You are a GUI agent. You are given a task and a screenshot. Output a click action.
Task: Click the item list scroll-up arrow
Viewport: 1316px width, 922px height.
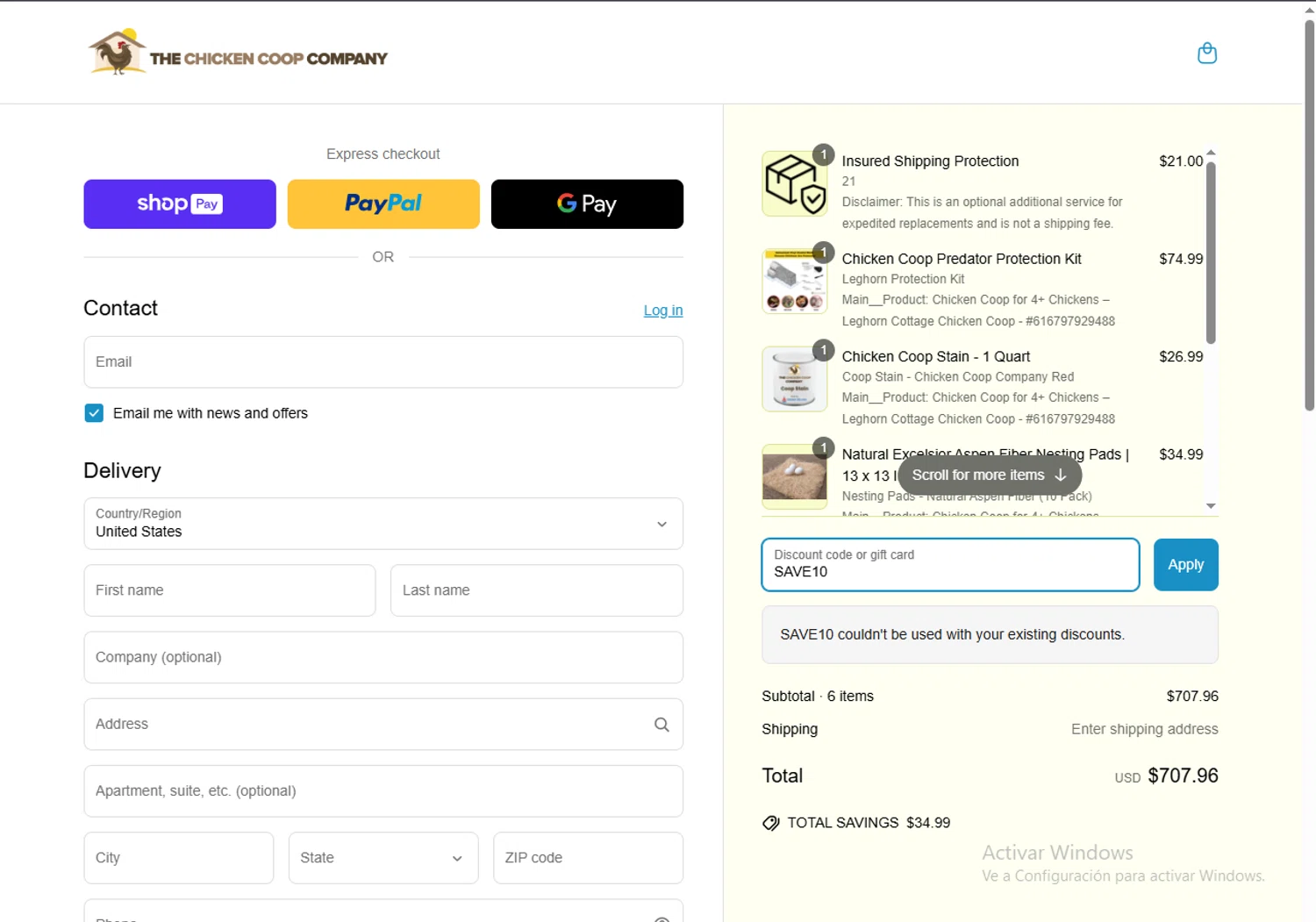1211,153
